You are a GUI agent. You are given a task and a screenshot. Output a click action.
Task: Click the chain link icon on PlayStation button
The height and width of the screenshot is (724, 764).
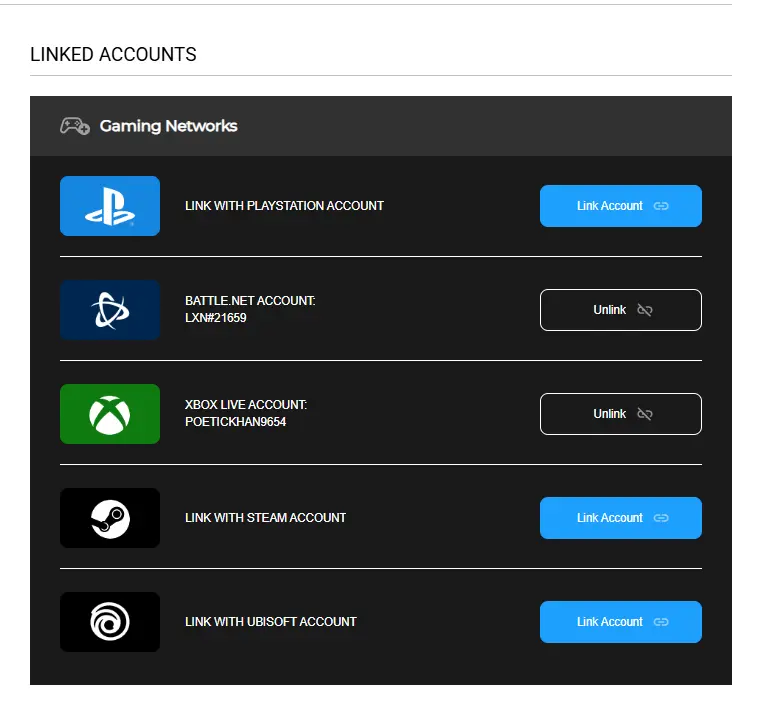click(x=661, y=206)
